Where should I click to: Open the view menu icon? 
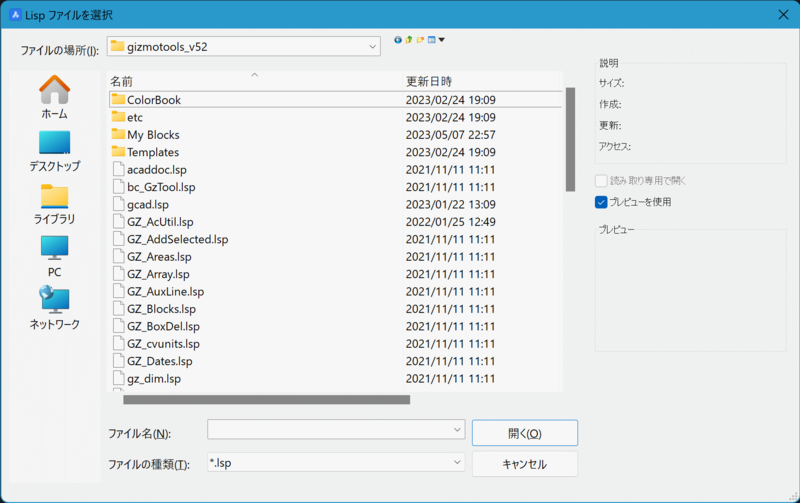click(x=435, y=40)
